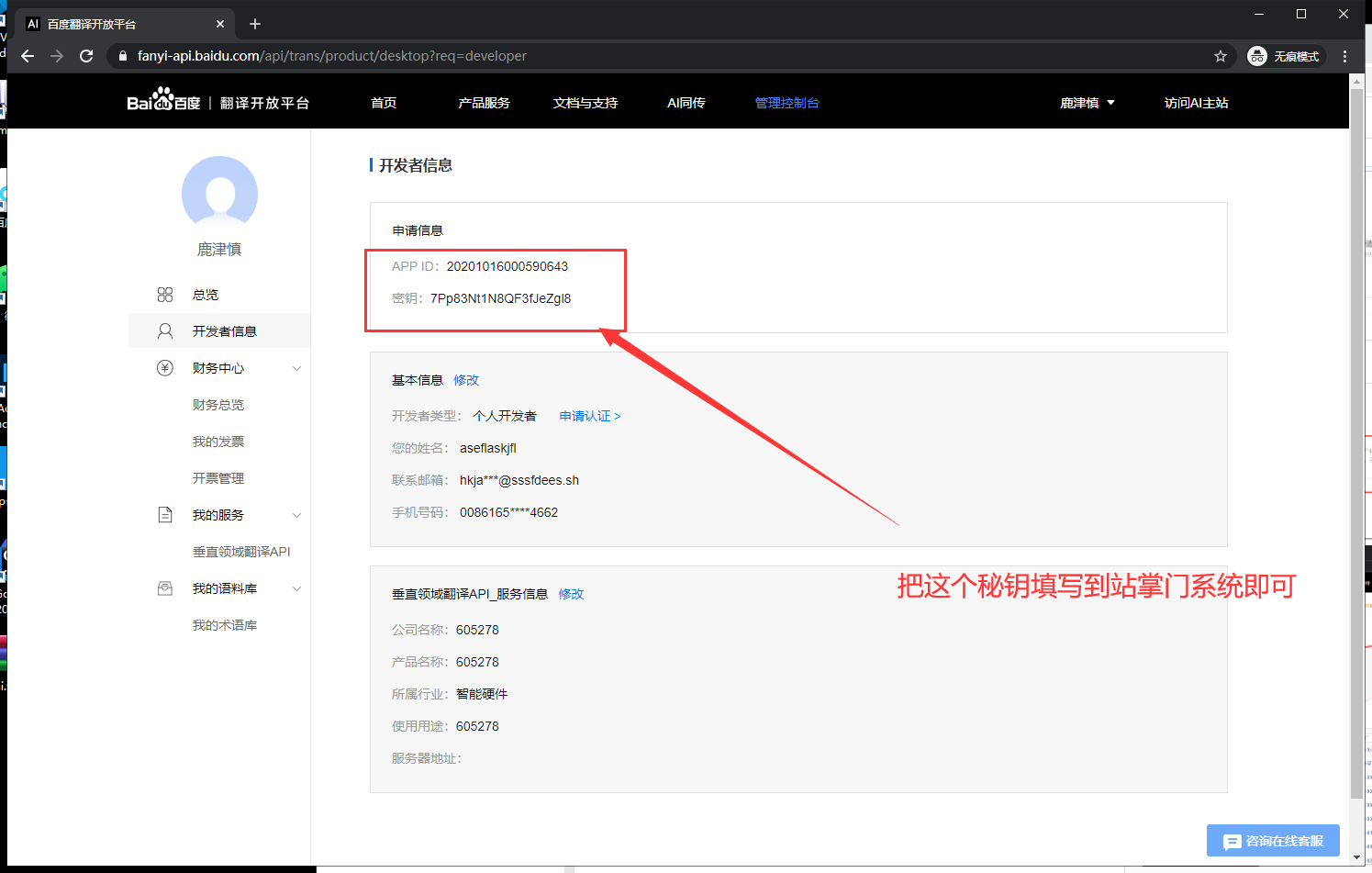Open 我的术语库 sidebar entry

click(x=225, y=625)
